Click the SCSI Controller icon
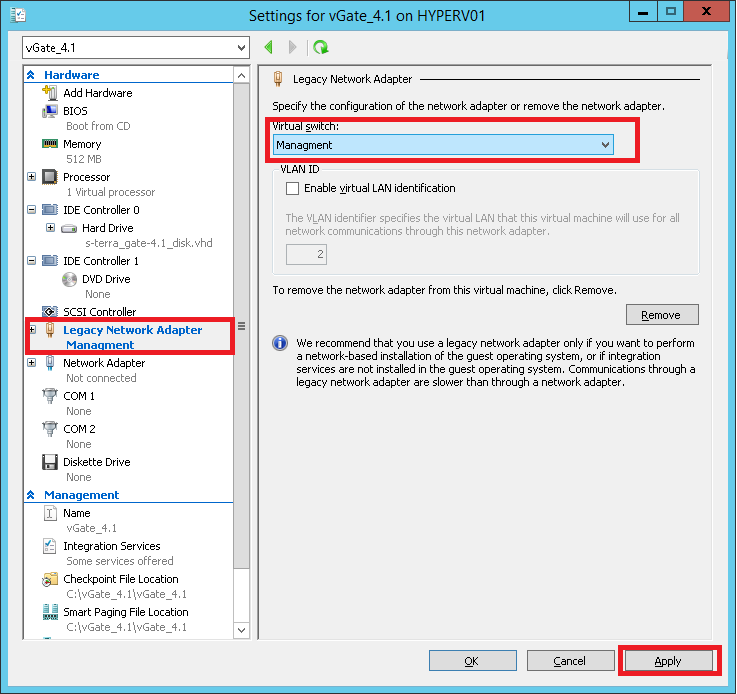The width and height of the screenshot is (737, 694). (x=50, y=312)
